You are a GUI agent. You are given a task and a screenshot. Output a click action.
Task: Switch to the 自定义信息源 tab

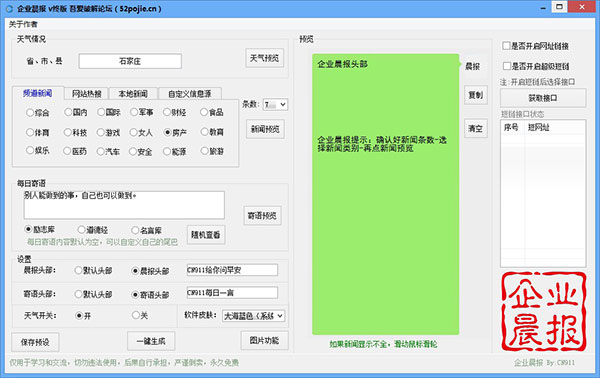[x=190, y=94]
